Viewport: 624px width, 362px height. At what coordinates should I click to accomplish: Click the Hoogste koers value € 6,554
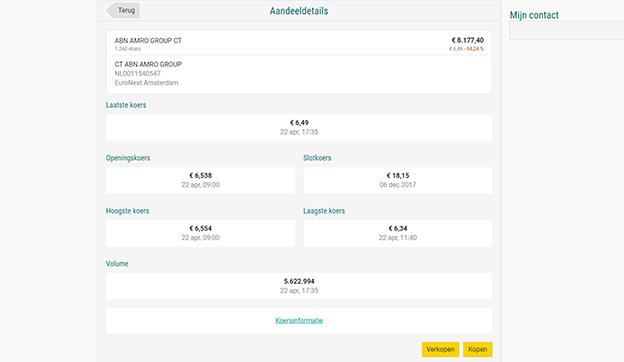201,228
